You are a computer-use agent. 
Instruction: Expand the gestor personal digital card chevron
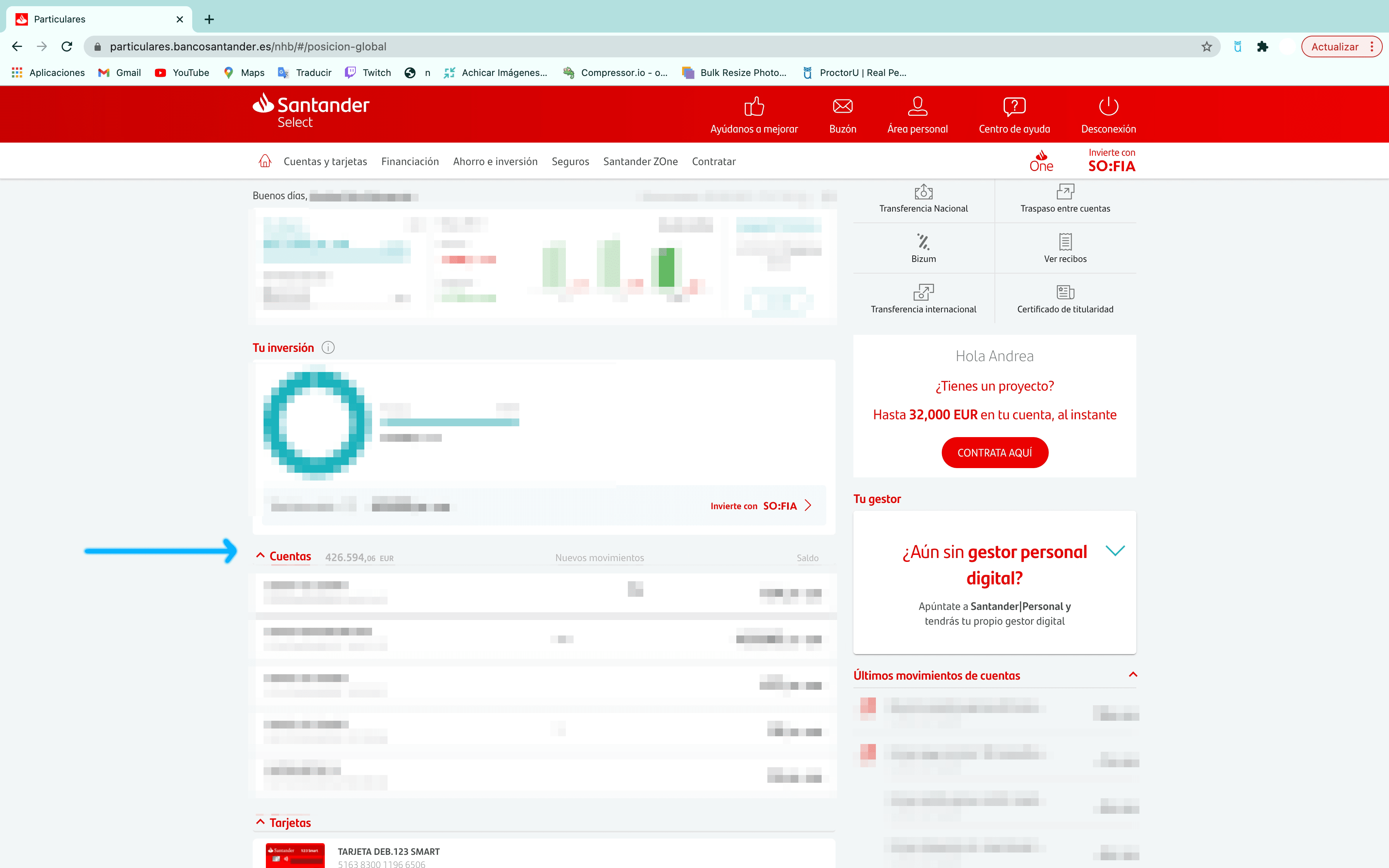1115,551
